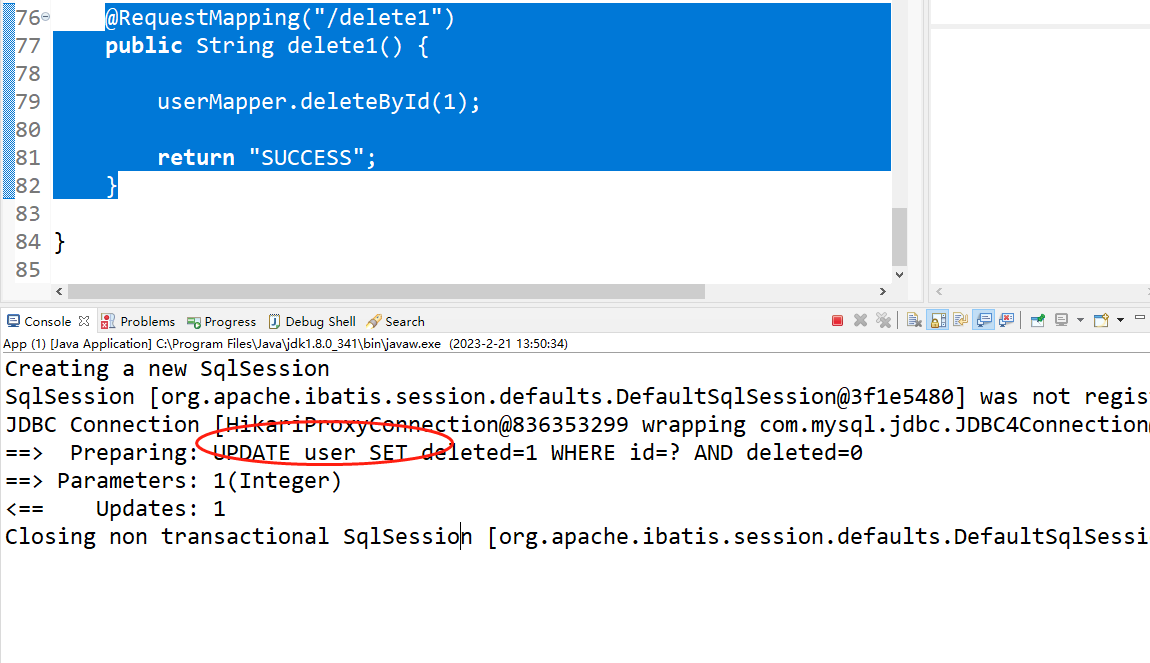Click 'WHERE id=? AND deleted=0' in console
This screenshot has width=1150, height=663.
point(706,453)
